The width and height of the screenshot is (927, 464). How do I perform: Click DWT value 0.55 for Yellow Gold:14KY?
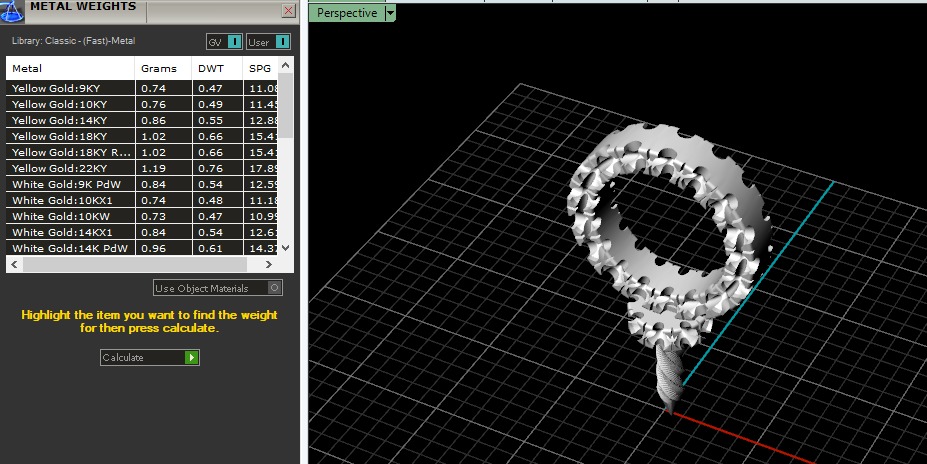pos(210,121)
